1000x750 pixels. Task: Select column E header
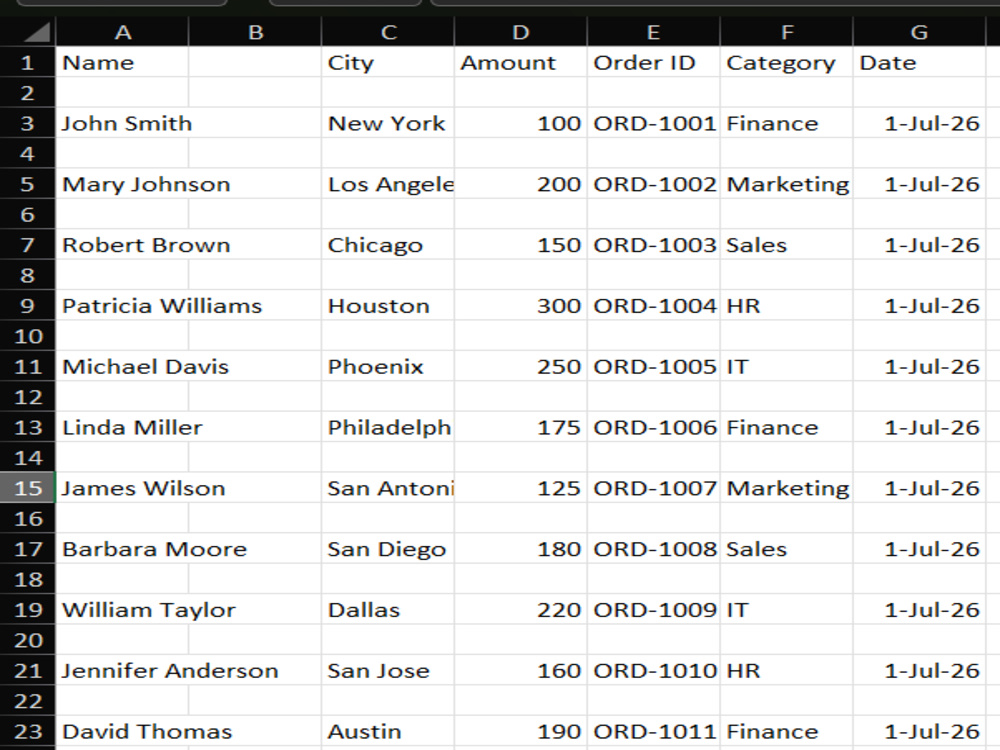(653, 32)
